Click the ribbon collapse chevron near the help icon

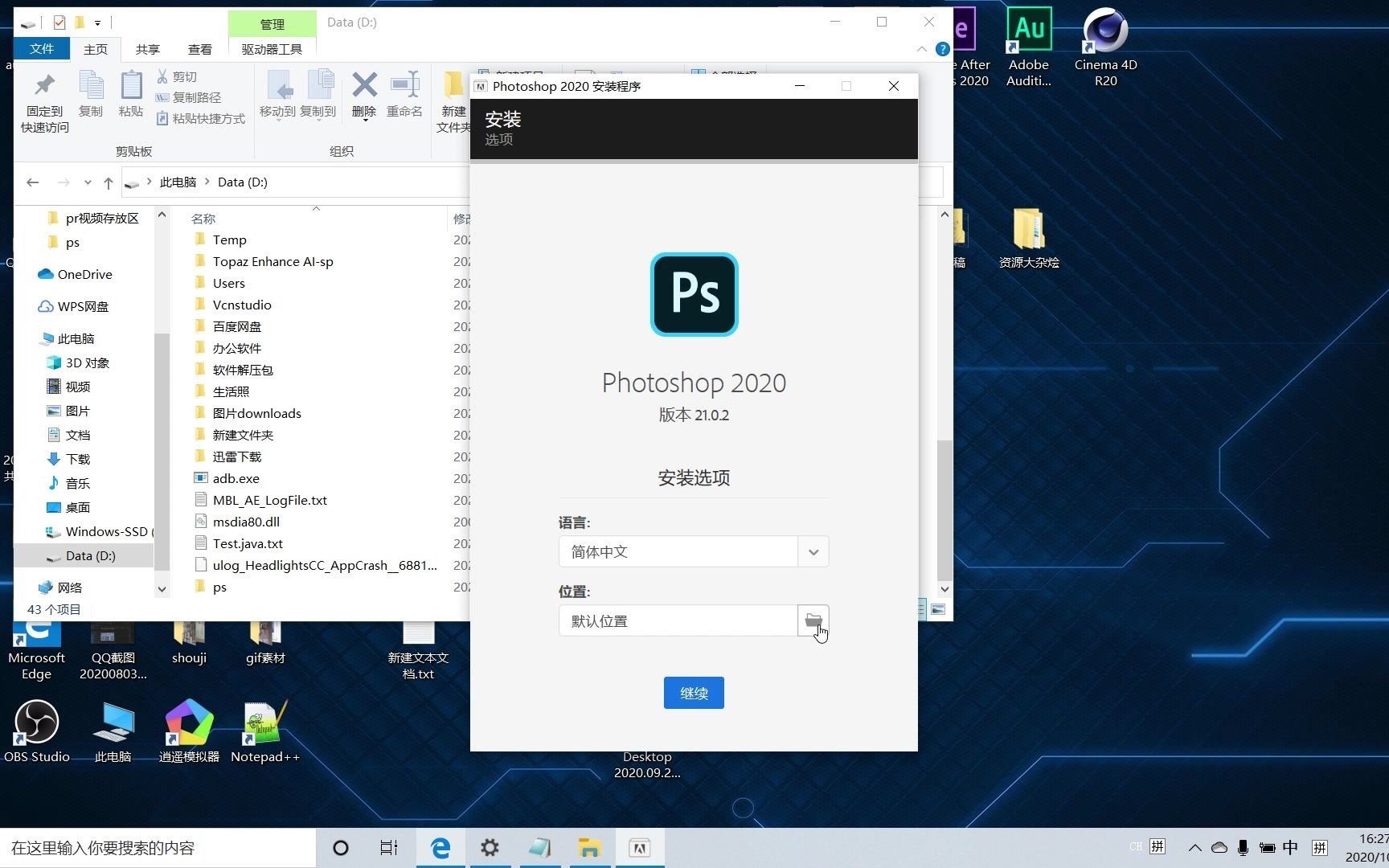pyautogui.click(x=921, y=49)
